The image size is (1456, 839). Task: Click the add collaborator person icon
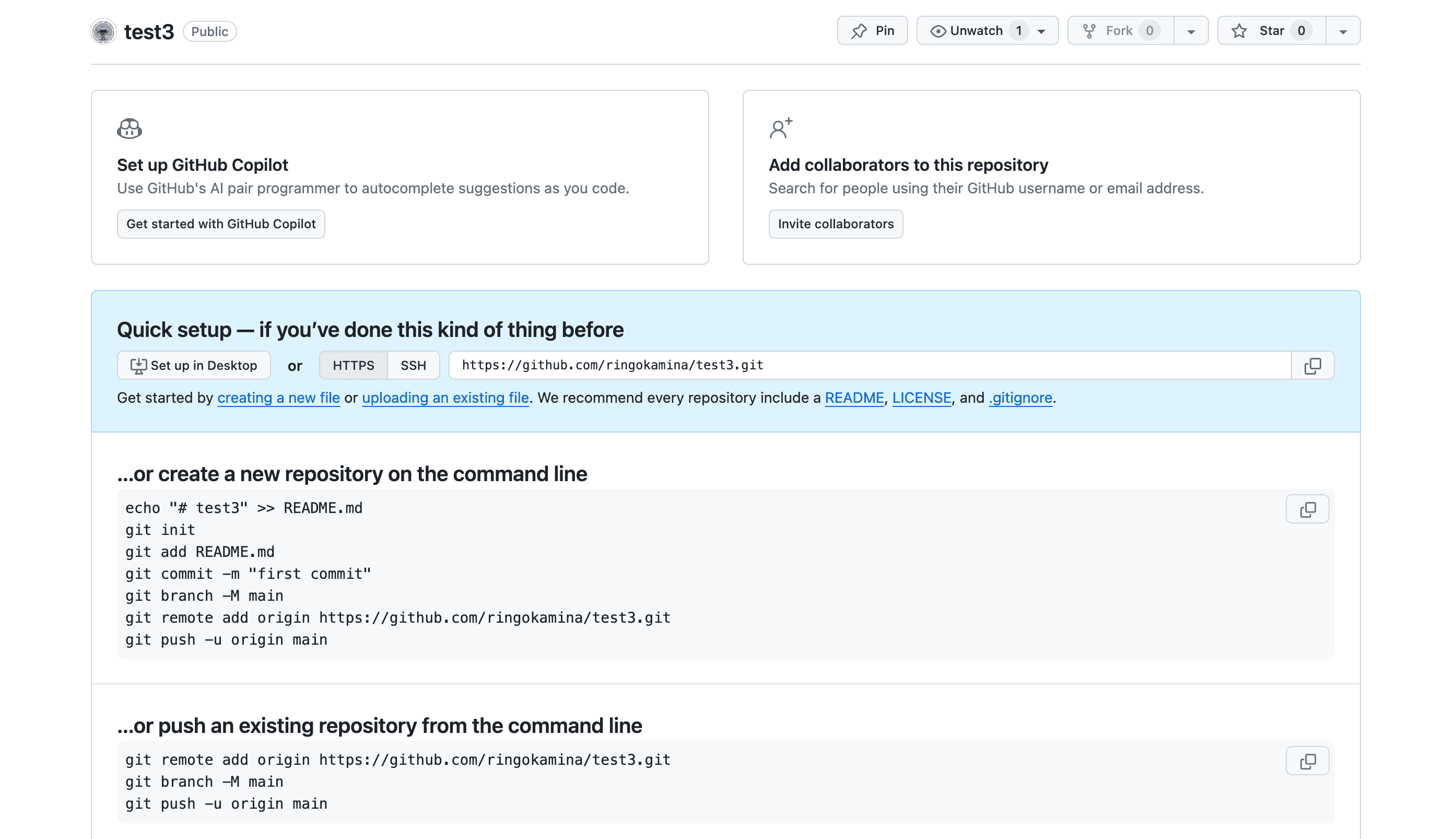pos(781,128)
